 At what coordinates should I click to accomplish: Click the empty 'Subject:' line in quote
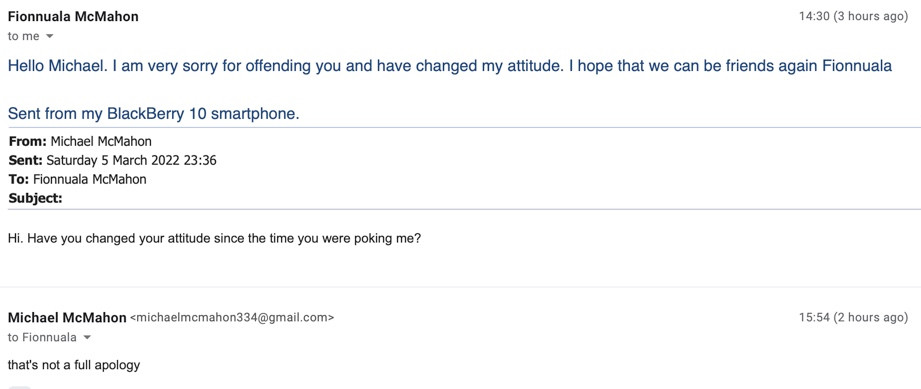pyautogui.click(x=35, y=199)
